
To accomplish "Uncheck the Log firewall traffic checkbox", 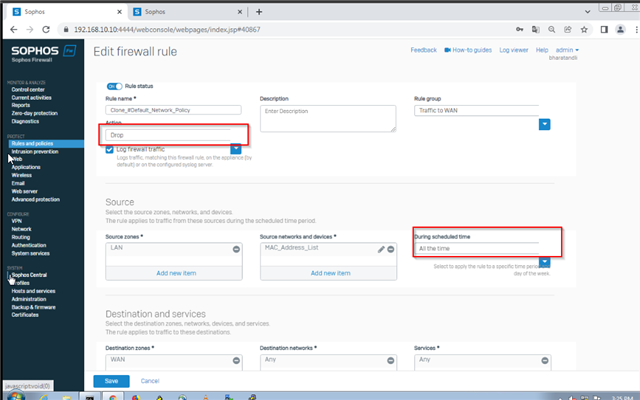I will tap(109, 149).
